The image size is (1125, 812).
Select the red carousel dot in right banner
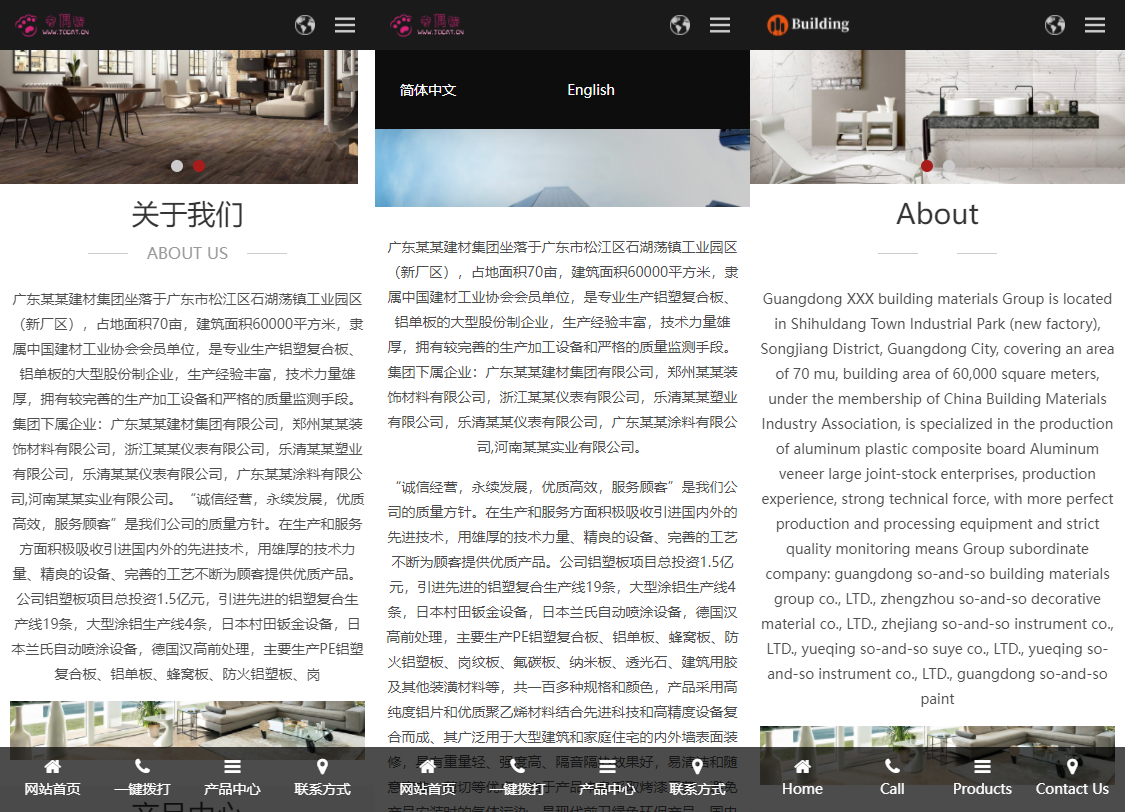[x=927, y=166]
